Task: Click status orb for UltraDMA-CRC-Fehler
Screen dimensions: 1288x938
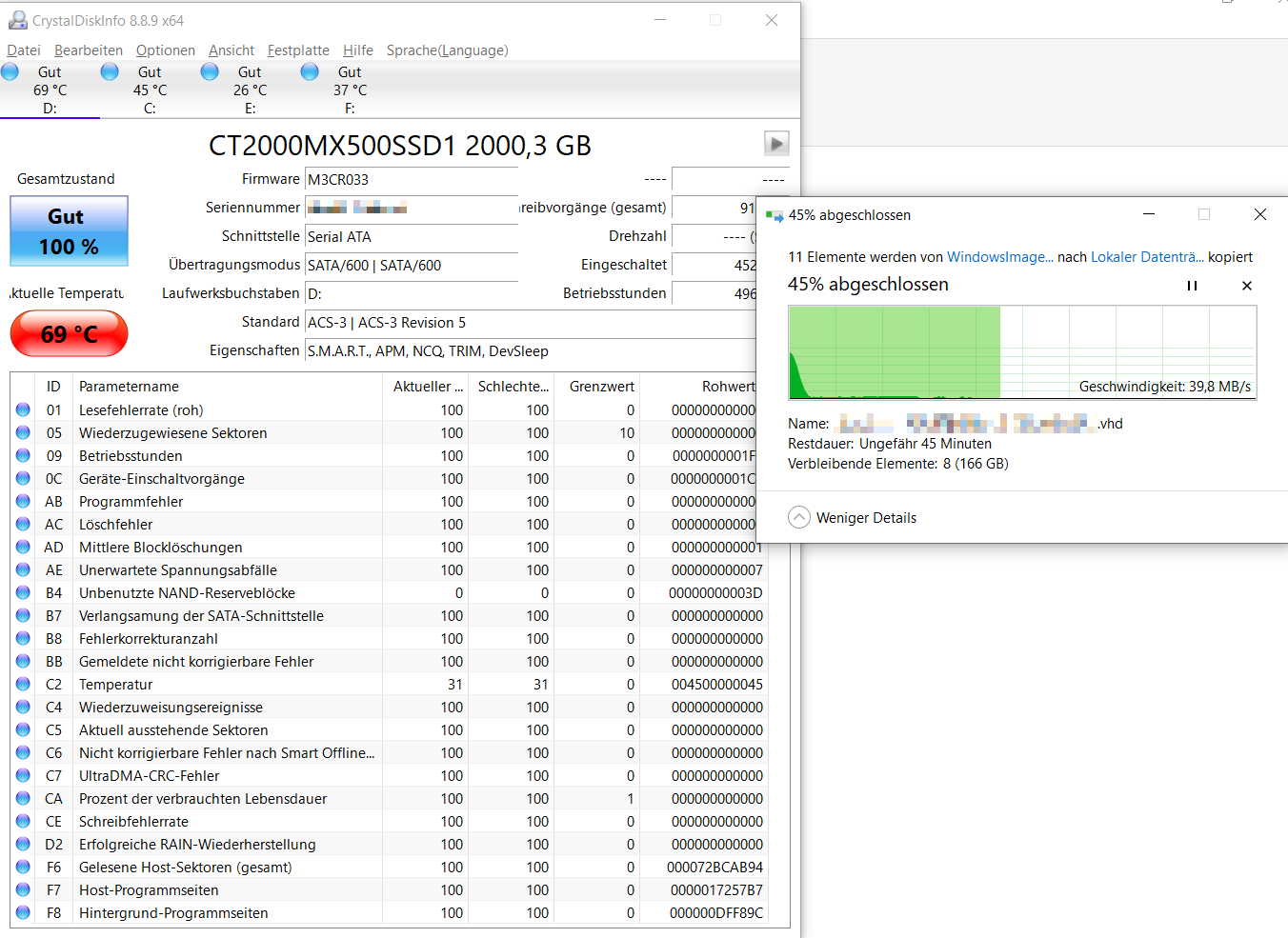Action: coord(23,775)
